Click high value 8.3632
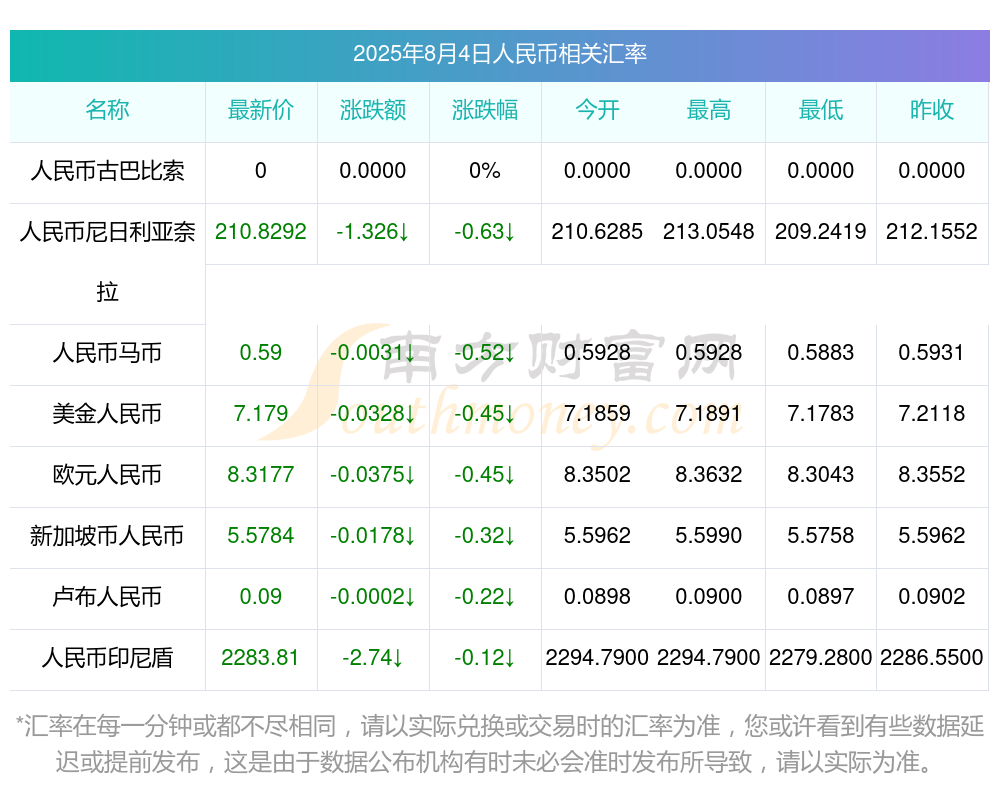Viewport: 1000px width, 793px height. pyautogui.click(x=709, y=475)
